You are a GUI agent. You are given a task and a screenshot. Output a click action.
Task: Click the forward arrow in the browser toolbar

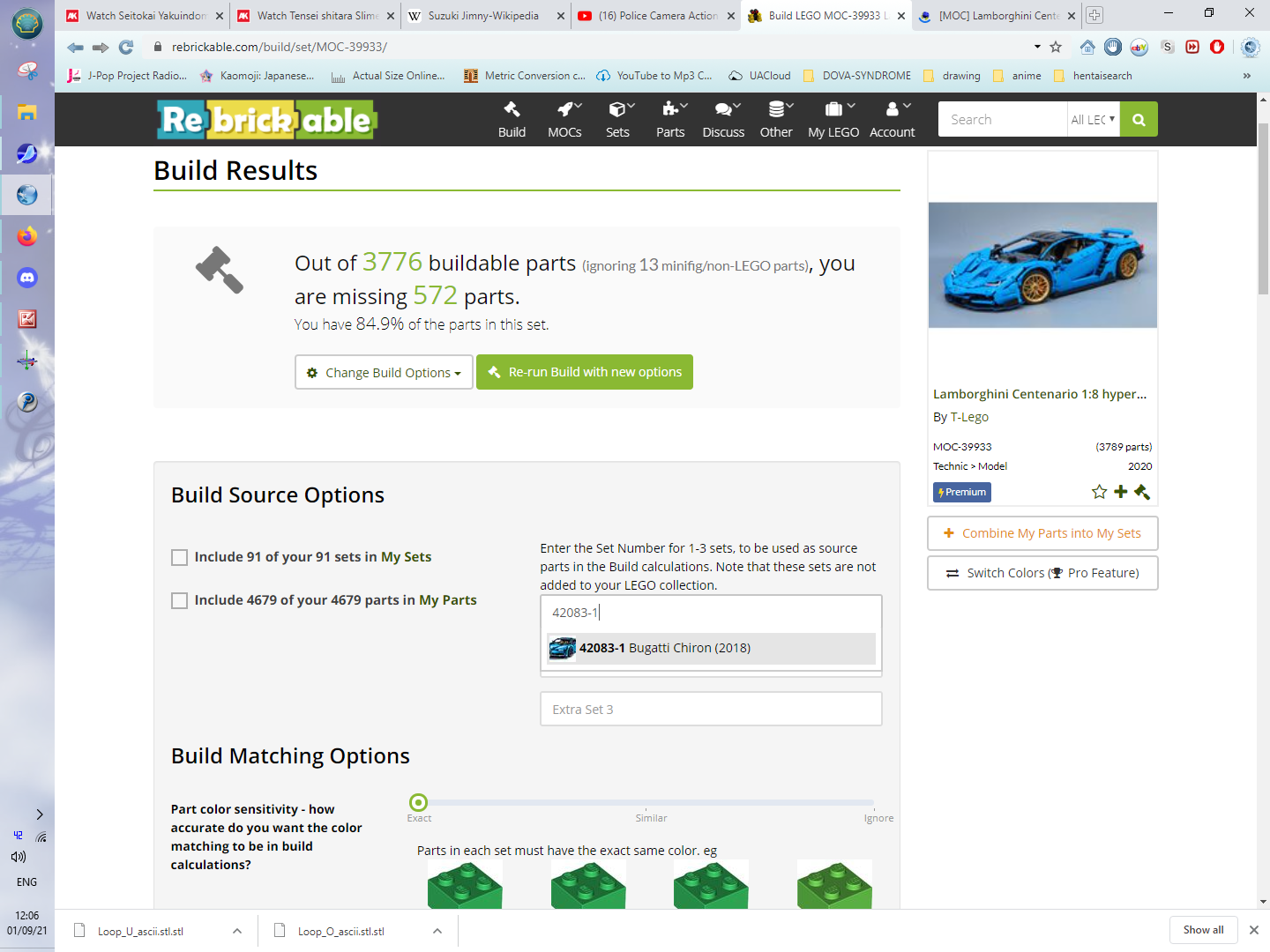(x=101, y=47)
